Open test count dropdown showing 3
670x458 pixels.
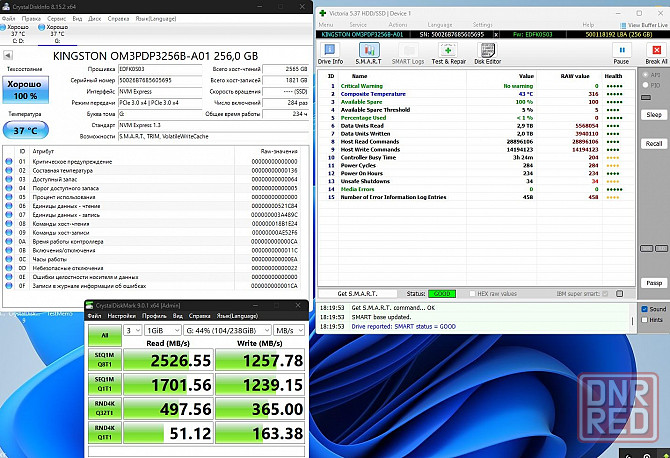point(134,329)
